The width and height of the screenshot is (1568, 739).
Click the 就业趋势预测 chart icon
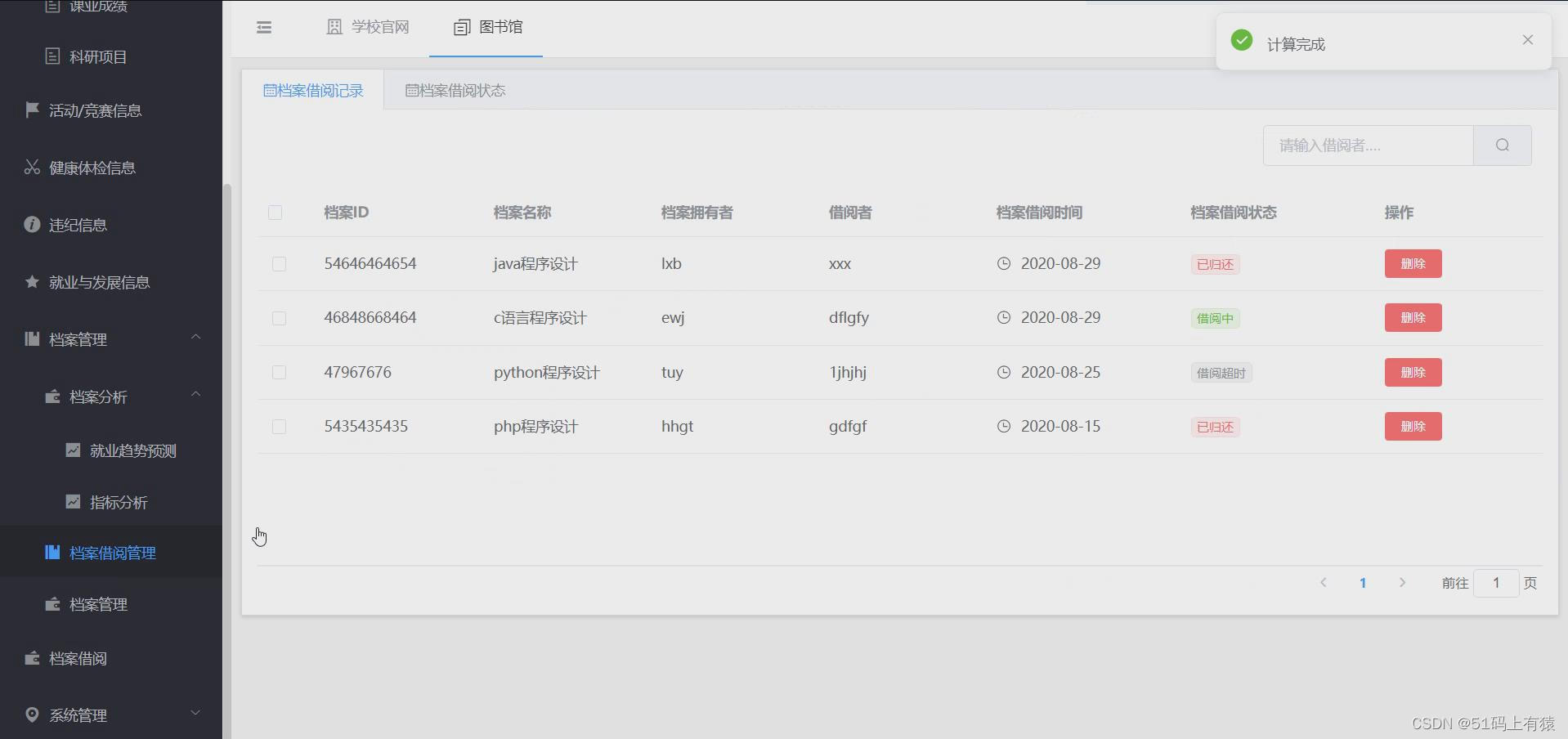point(73,450)
